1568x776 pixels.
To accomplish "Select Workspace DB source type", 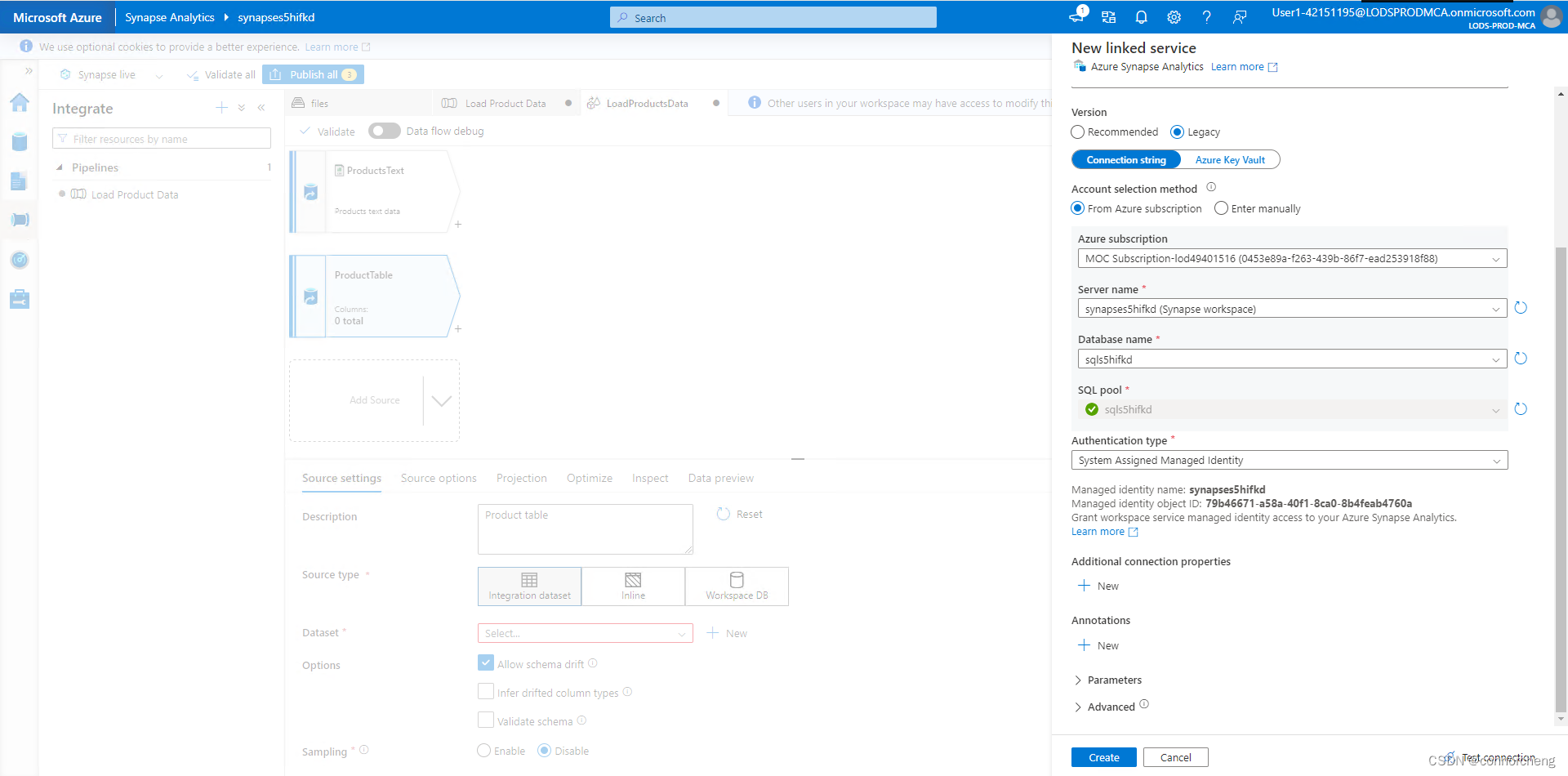I will coord(737,586).
